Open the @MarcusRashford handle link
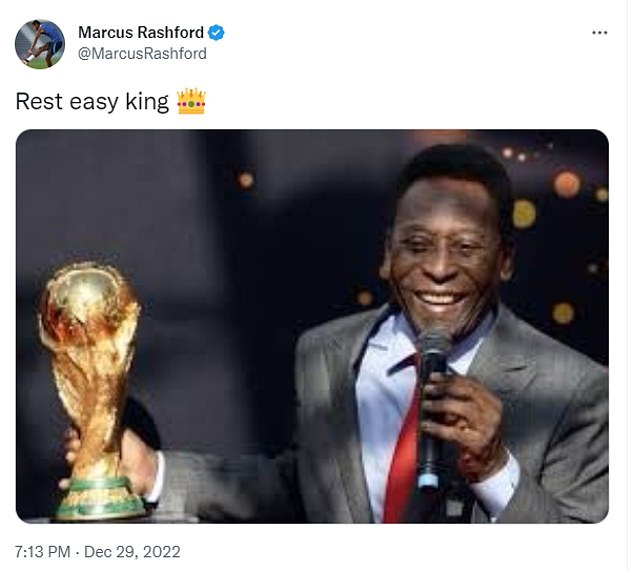Viewport: 634px width, 571px height. (x=142, y=54)
